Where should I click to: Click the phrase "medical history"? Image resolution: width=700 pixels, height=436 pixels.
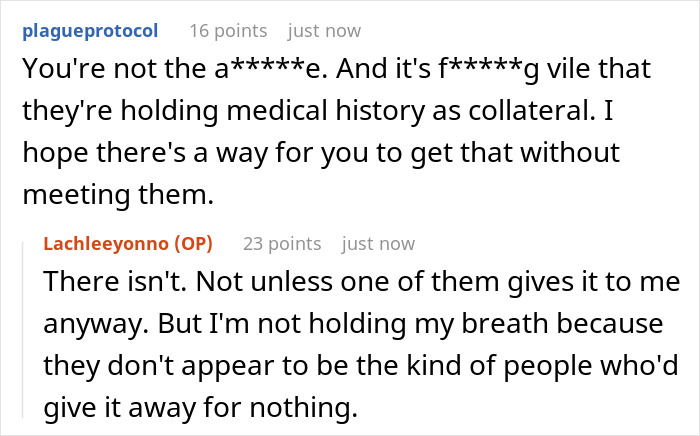pyautogui.click(x=325, y=111)
